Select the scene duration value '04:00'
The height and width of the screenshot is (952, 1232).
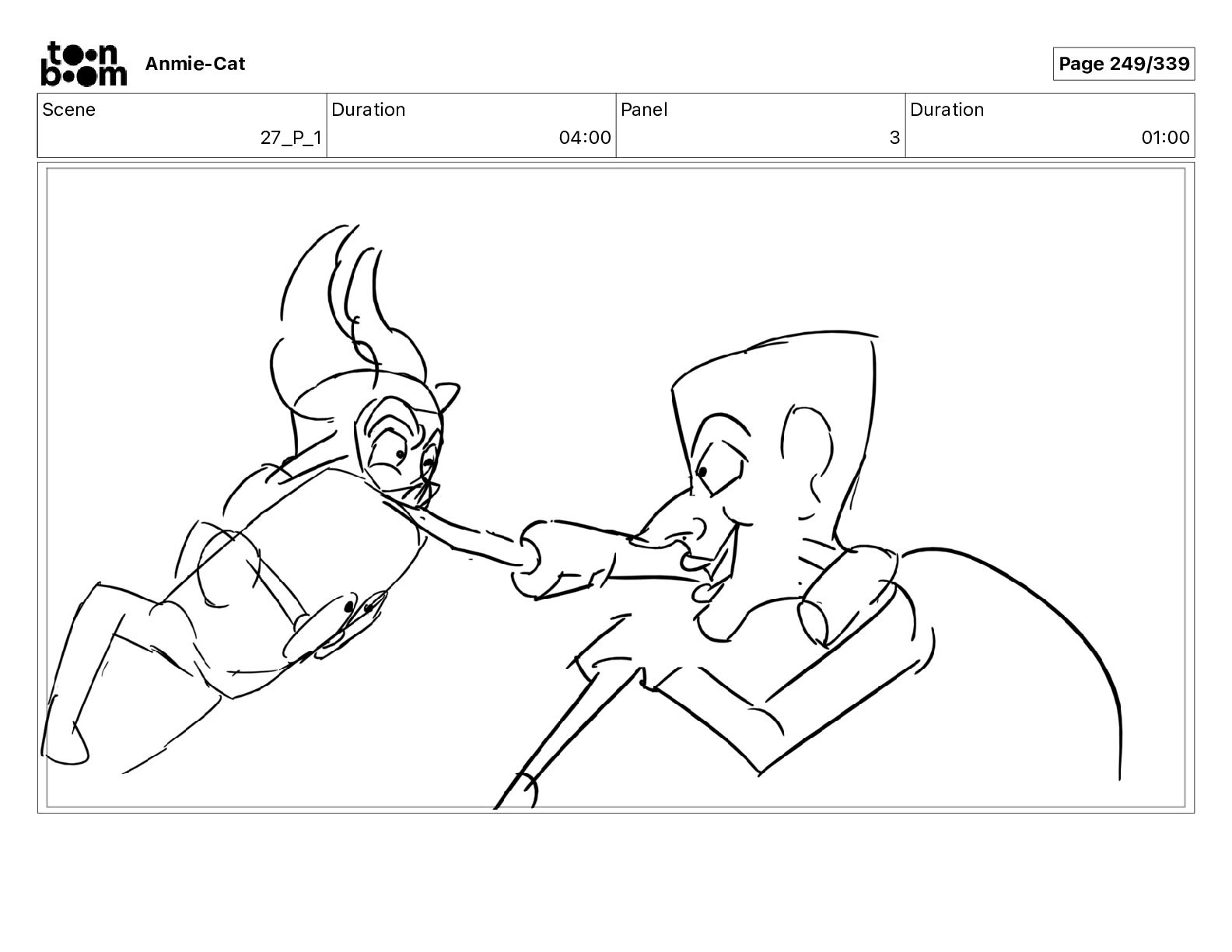(x=585, y=138)
